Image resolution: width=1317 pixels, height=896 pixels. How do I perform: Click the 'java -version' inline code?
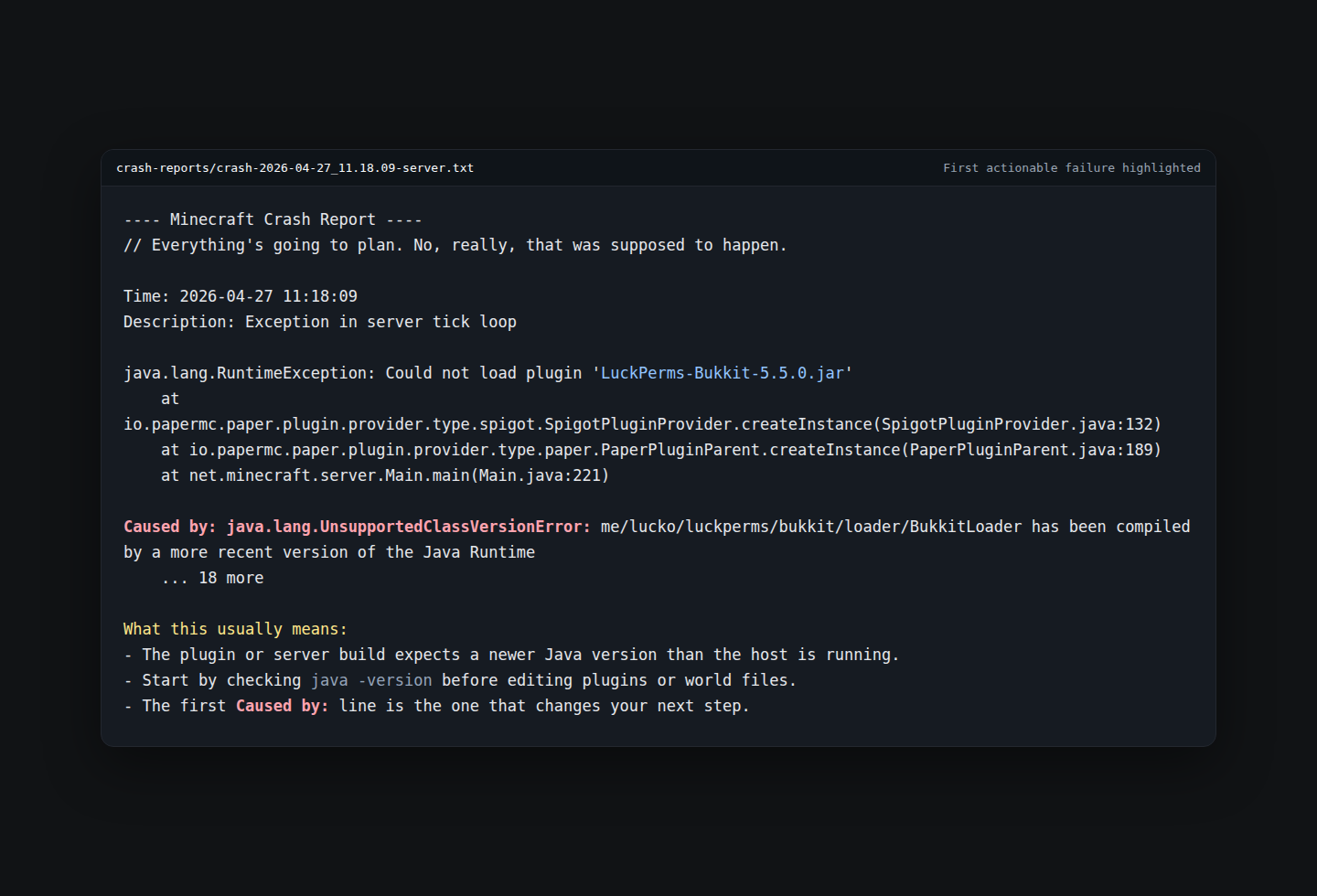371,680
